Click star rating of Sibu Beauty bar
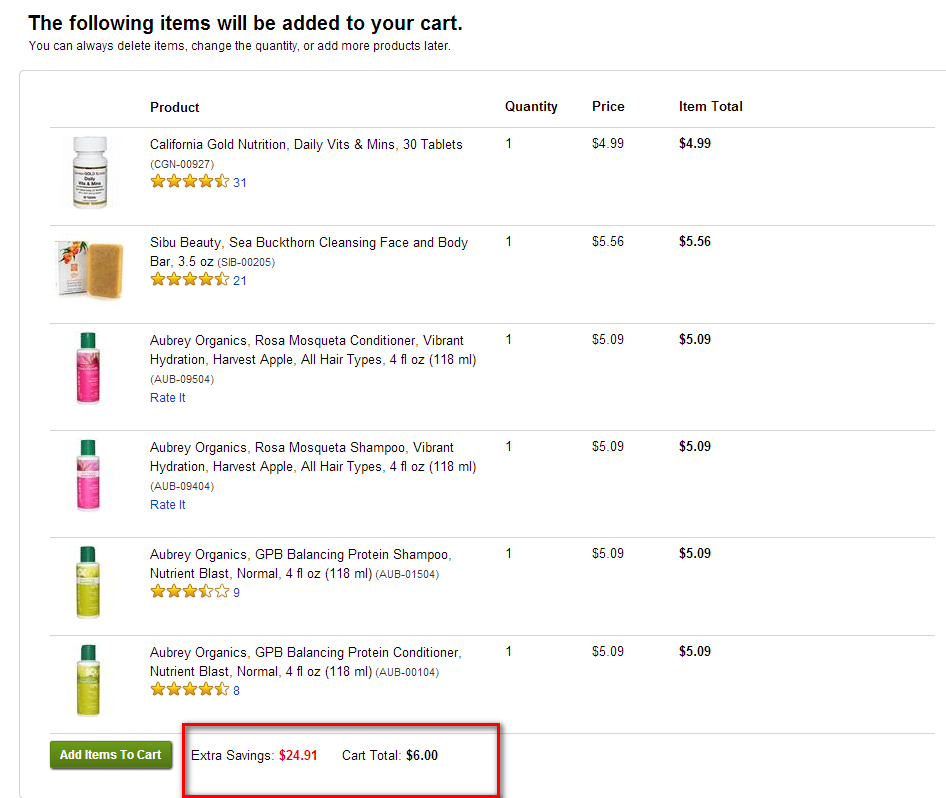 pos(190,279)
